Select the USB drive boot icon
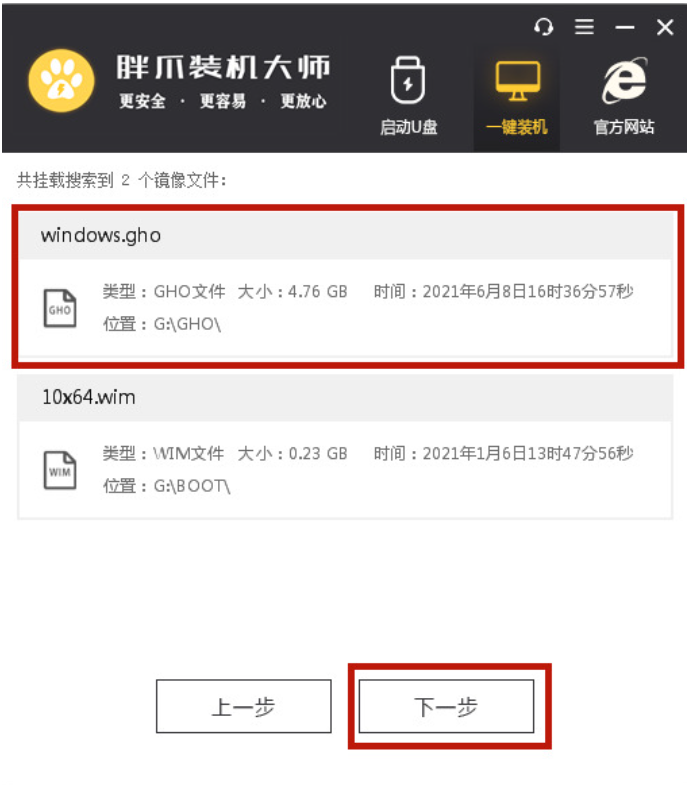 point(408,80)
